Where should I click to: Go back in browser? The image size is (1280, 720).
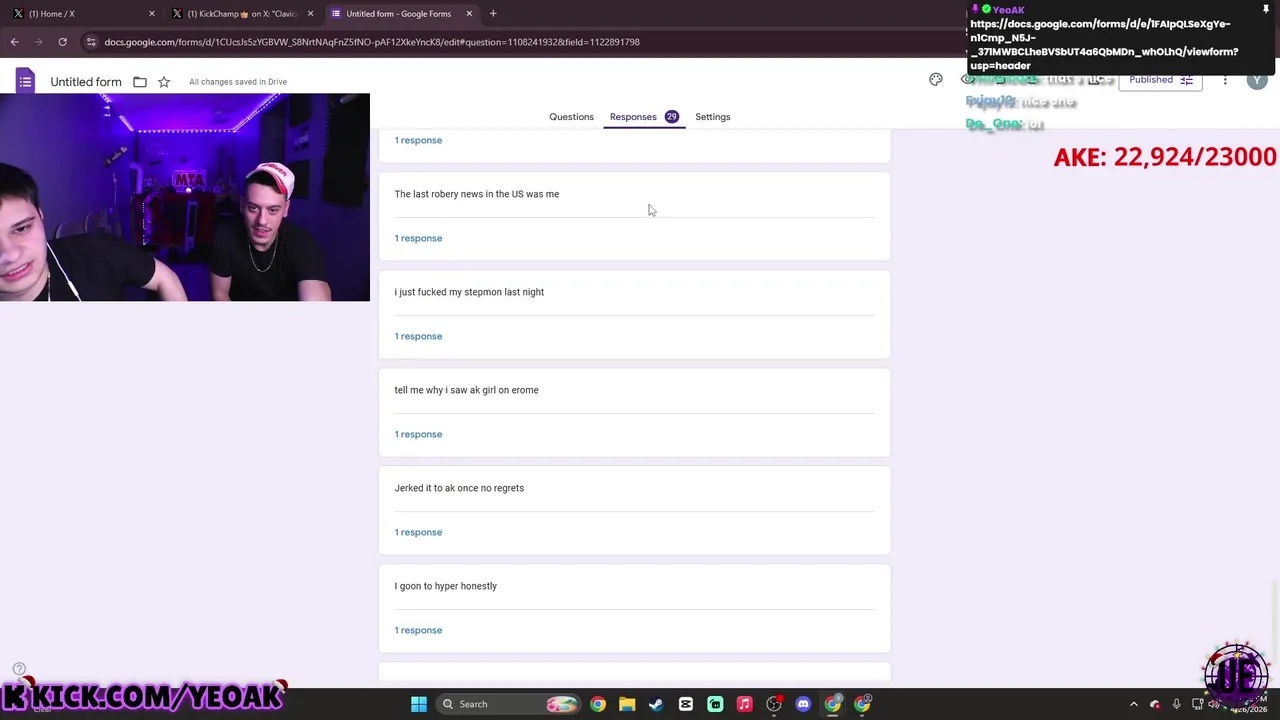pyautogui.click(x=15, y=42)
